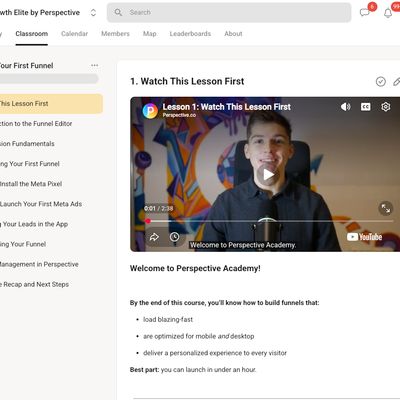The image size is (400, 400).
Task: Mute the video using speaker icon
Action: 345,107
